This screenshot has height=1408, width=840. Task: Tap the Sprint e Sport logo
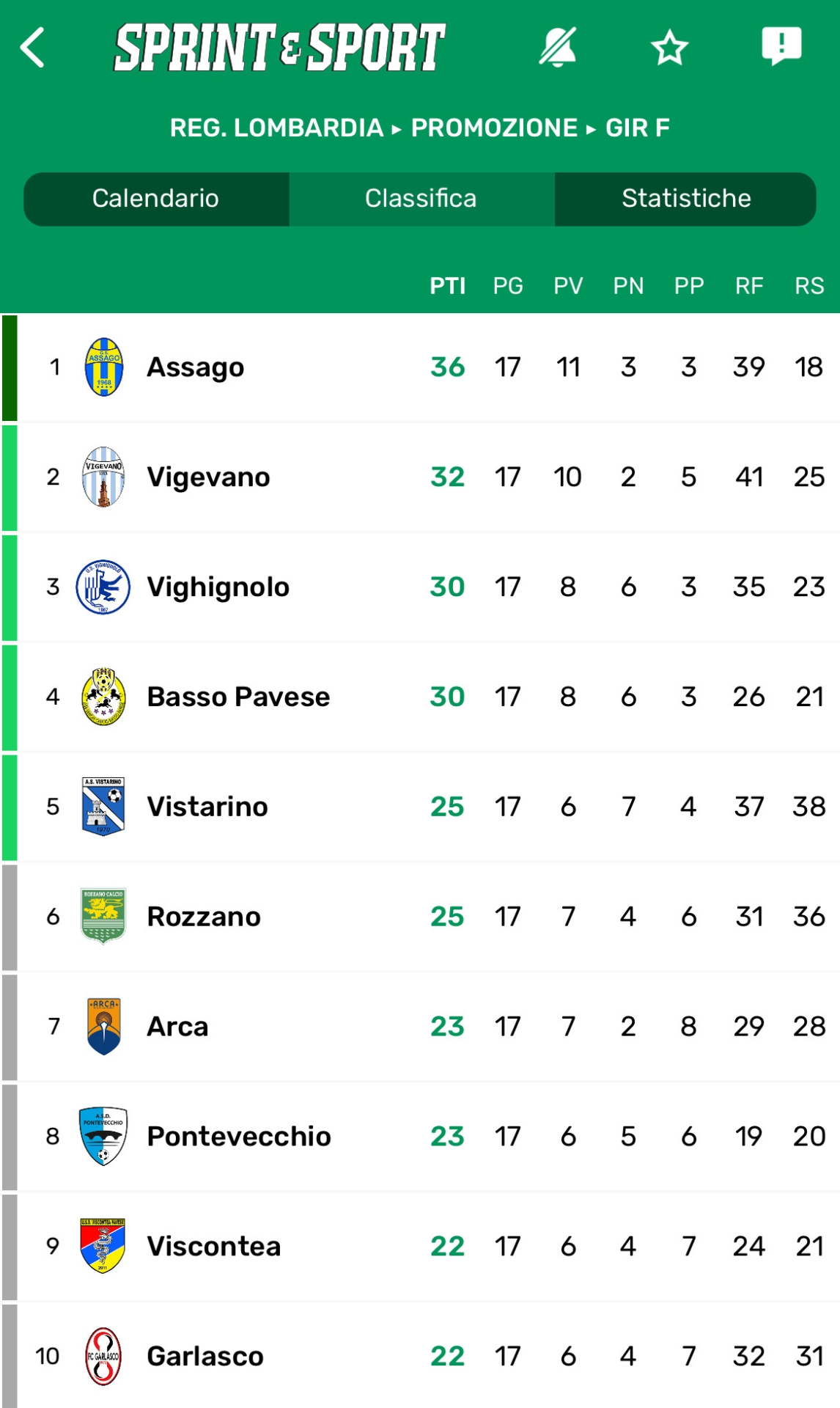tap(279, 48)
